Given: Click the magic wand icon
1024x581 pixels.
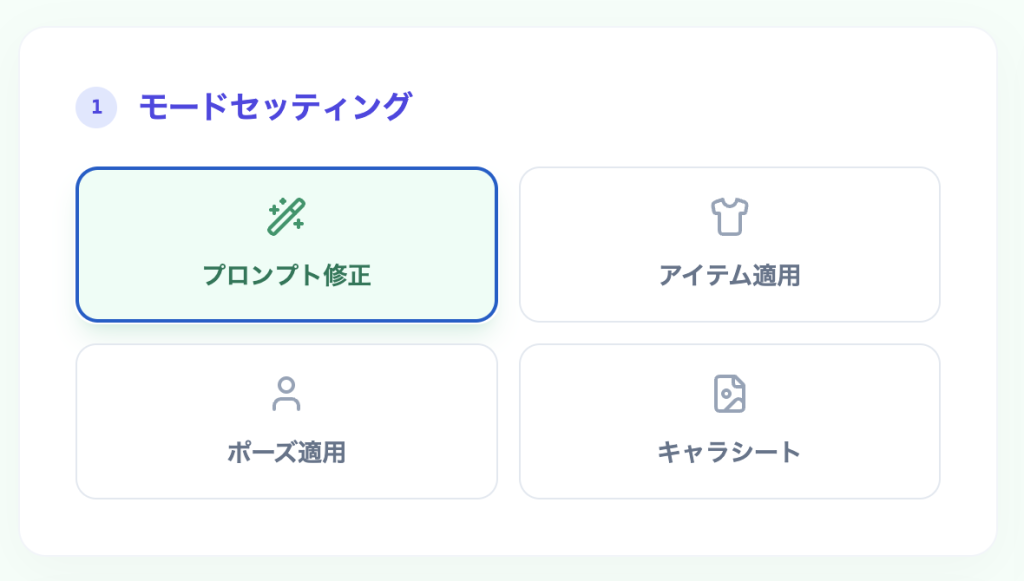Looking at the screenshot, I should [286, 217].
